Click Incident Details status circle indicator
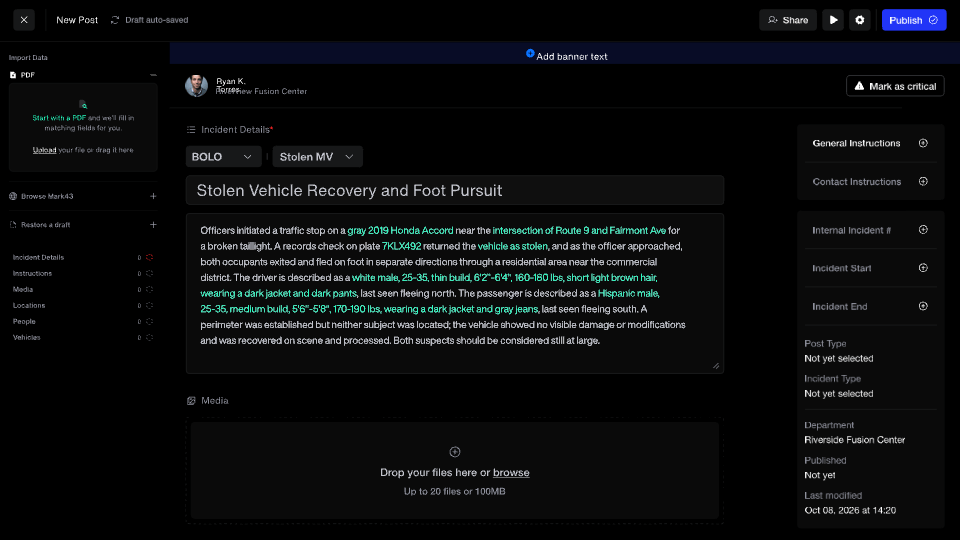This screenshot has width=960, height=540. (x=149, y=257)
